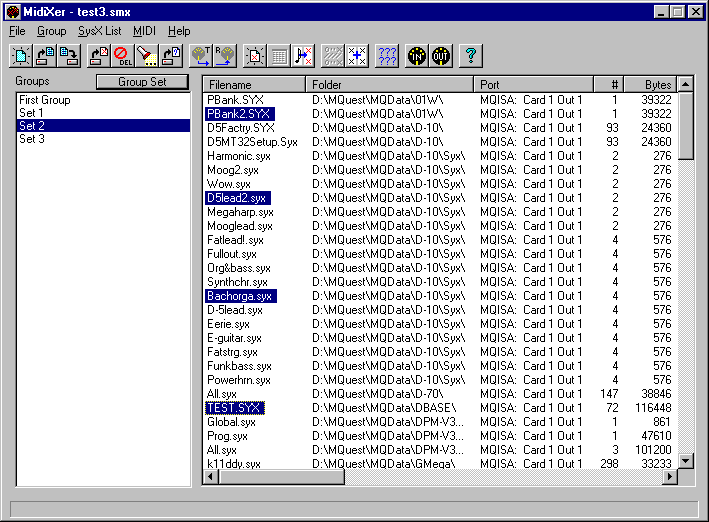Open the MIDI menu

pos(144,31)
